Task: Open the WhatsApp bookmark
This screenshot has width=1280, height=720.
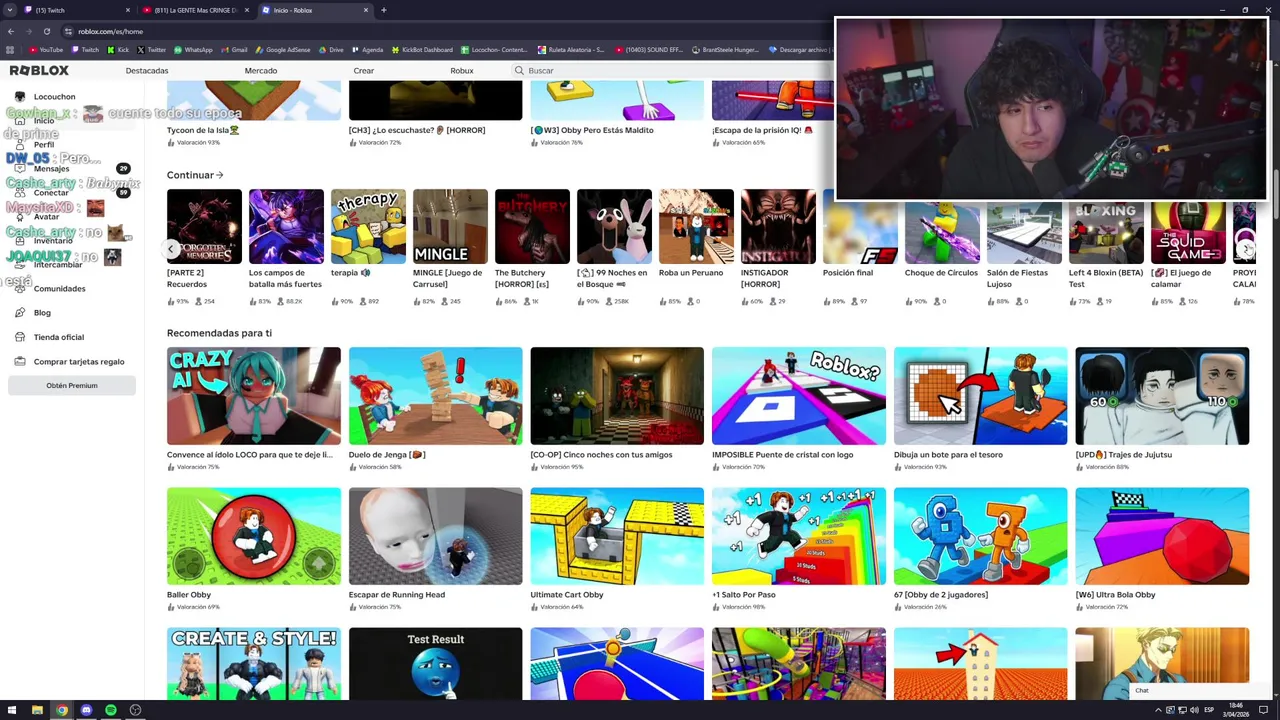Action: pos(193,50)
